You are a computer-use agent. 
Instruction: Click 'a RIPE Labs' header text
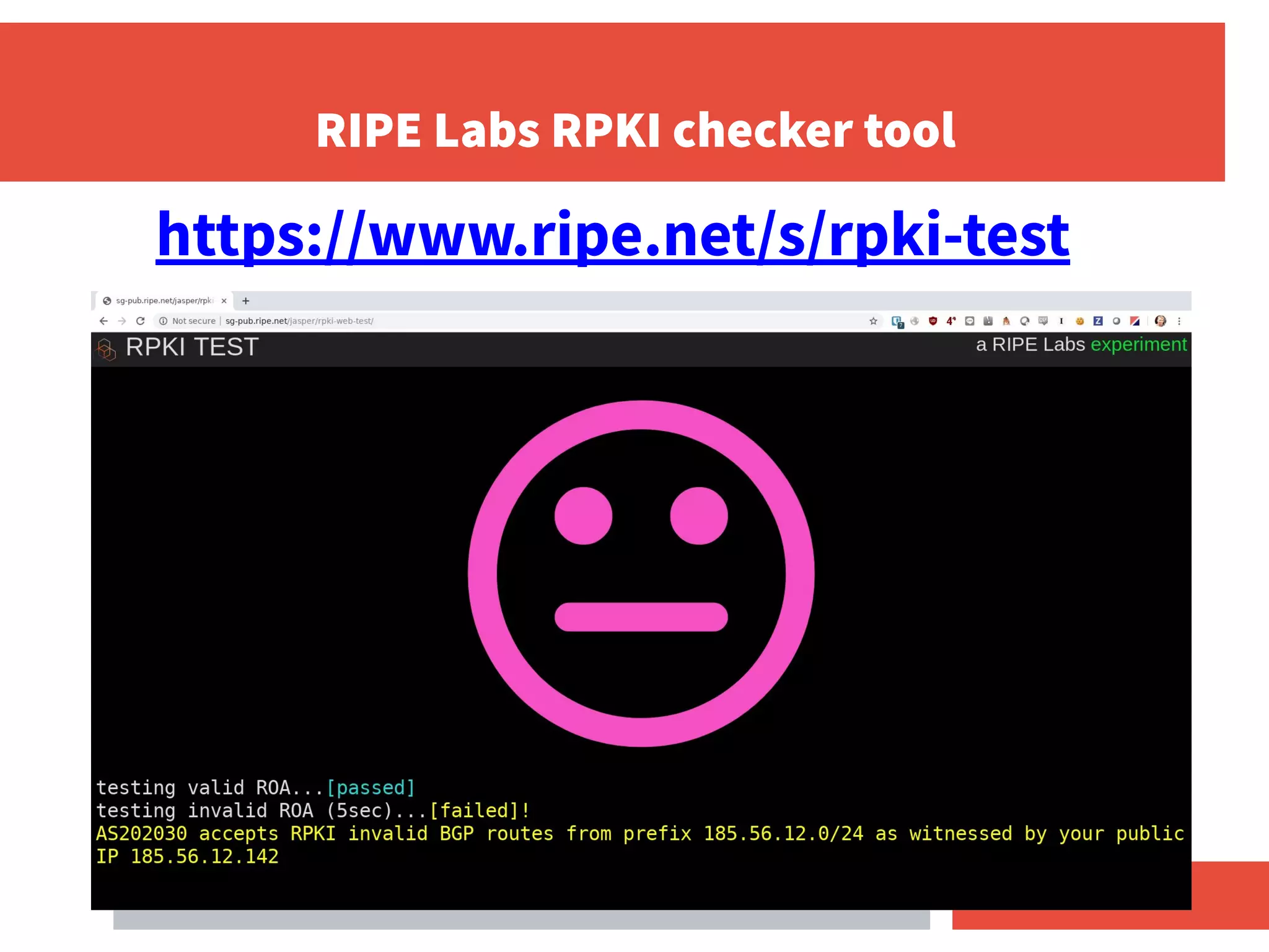[1030, 344]
